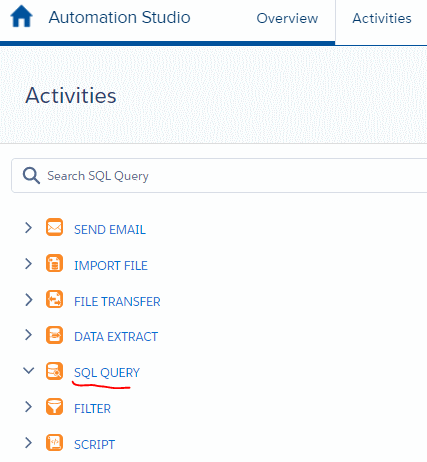Screen dimensions: 427x462
Task: Click the File Transfer icon
Action: pos(54,299)
